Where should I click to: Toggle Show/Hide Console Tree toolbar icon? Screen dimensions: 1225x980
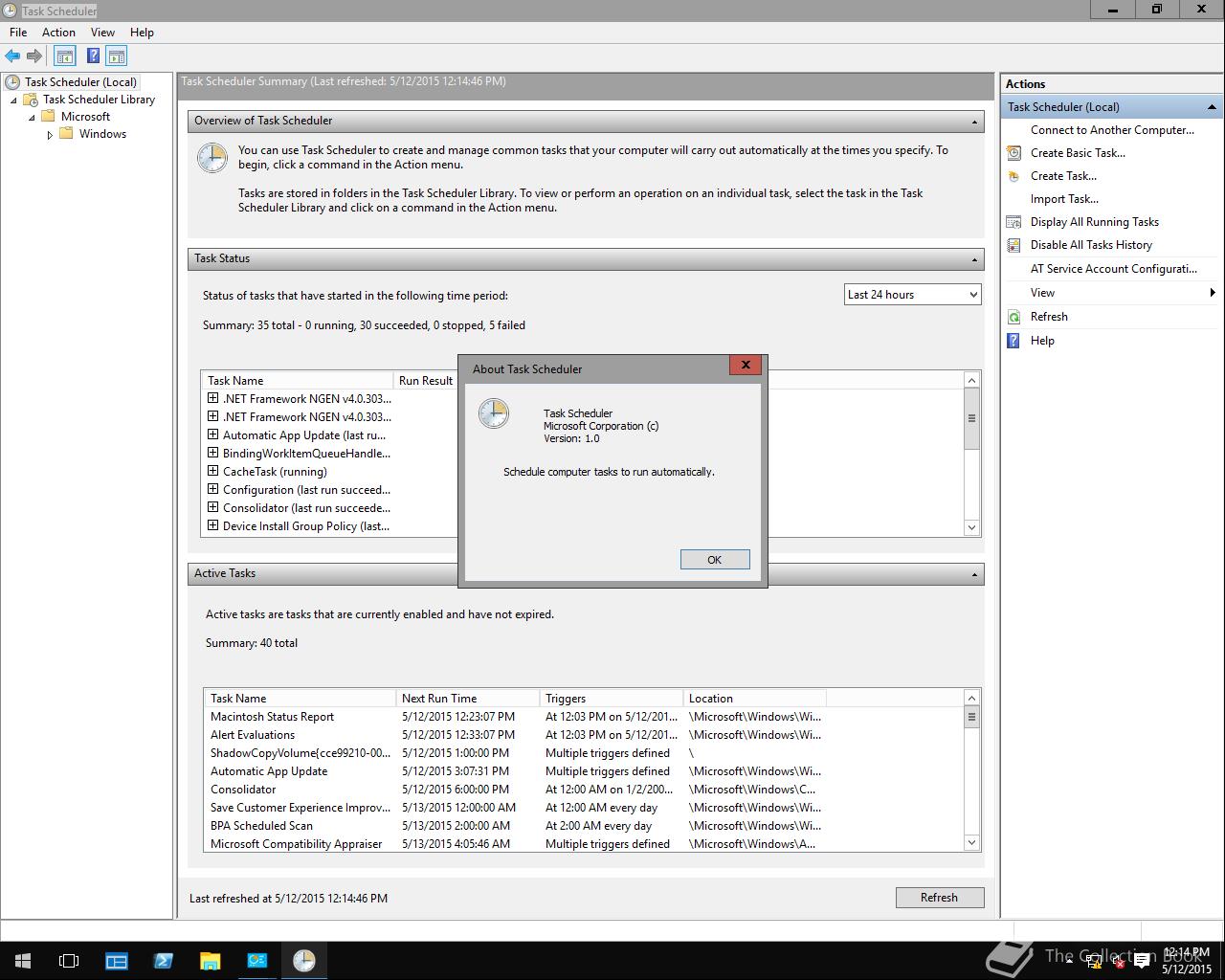coord(65,56)
